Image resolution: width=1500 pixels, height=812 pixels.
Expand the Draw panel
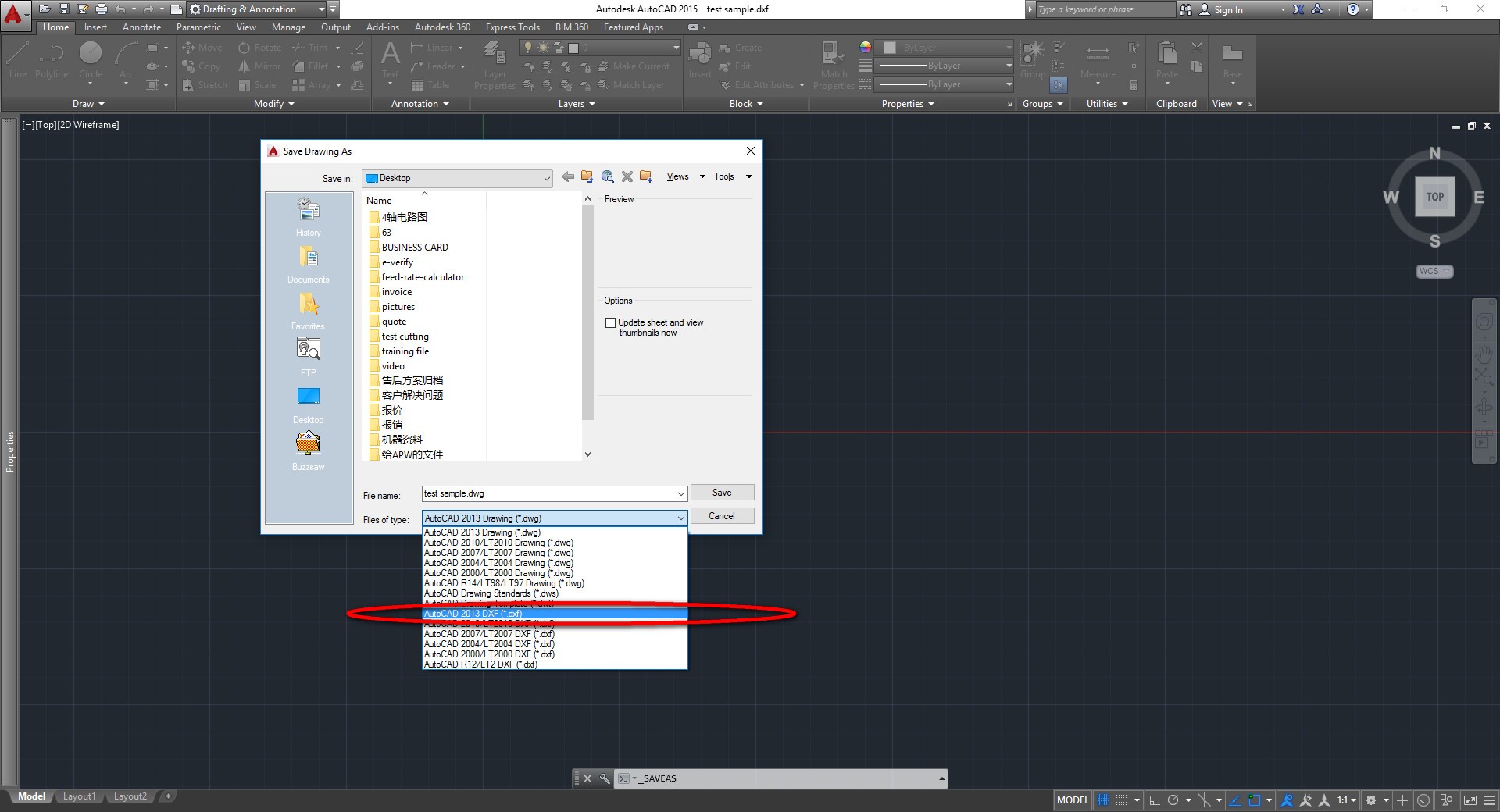click(x=88, y=104)
